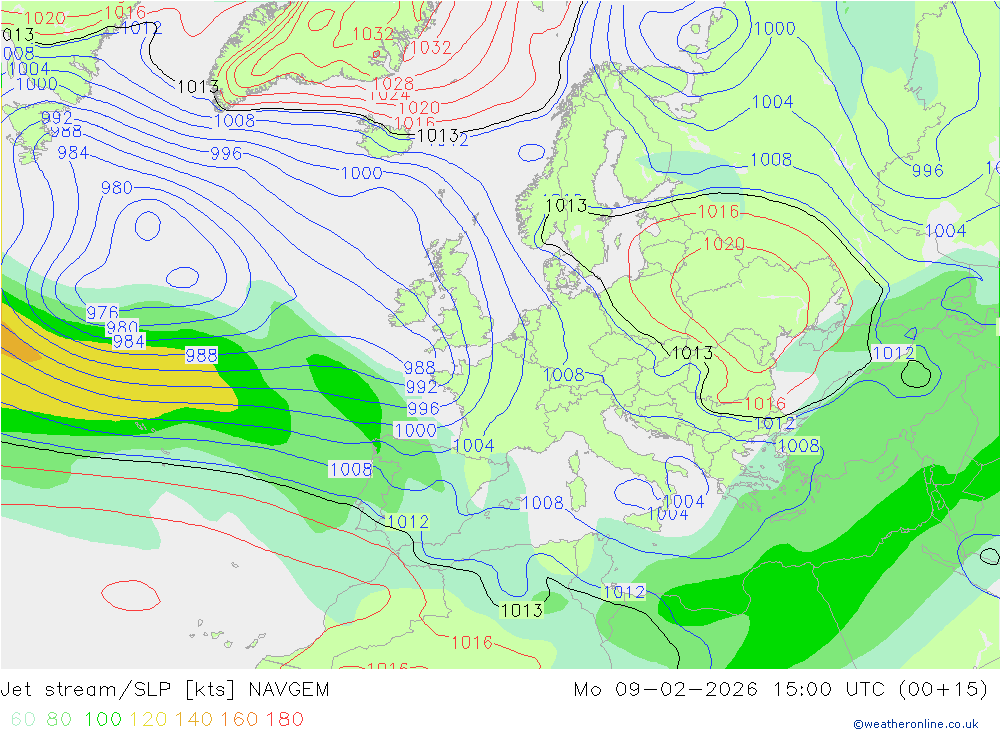Click the red 1028 isobar label
The height and width of the screenshot is (733, 1000).
pyautogui.click(x=393, y=84)
